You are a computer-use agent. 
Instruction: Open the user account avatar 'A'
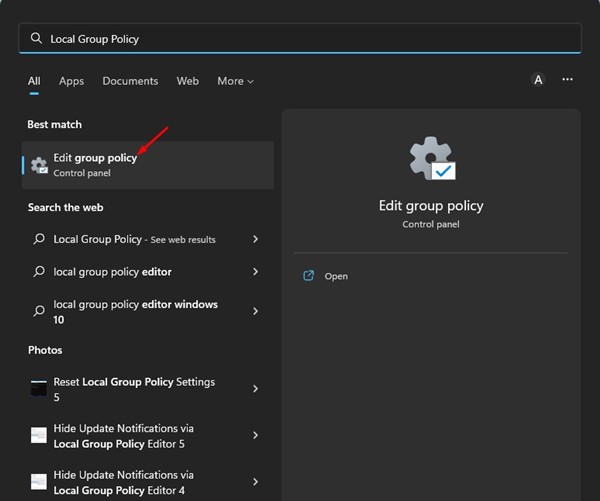(538, 80)
